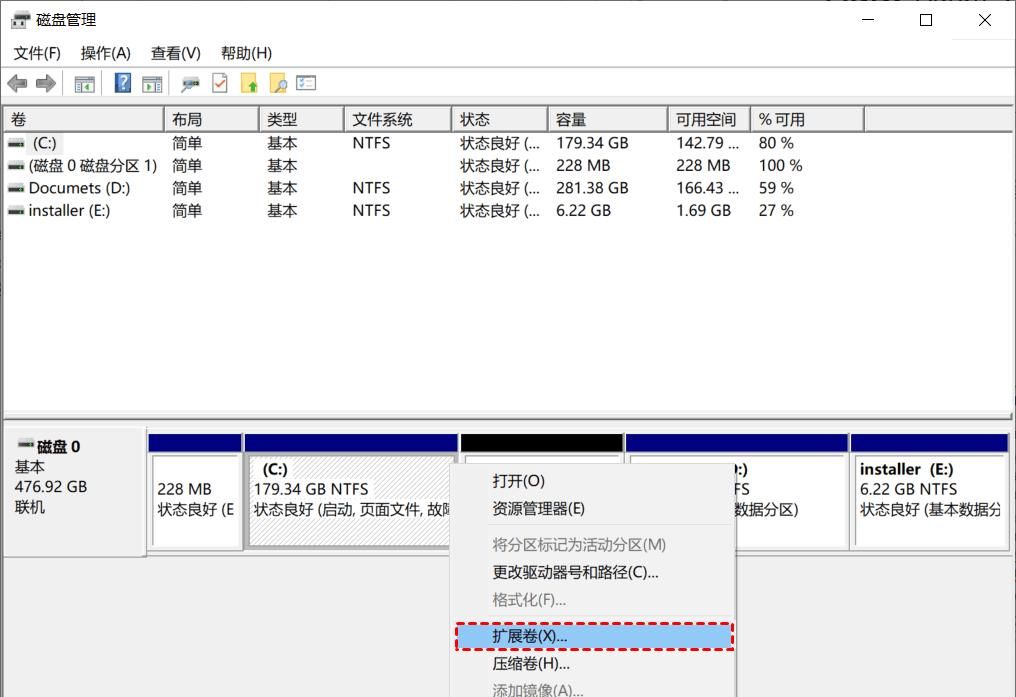This screenshot has width=1016, height=697.
Task: Click the connect disk toolbar icon
Action: click(x=190, y=84)
